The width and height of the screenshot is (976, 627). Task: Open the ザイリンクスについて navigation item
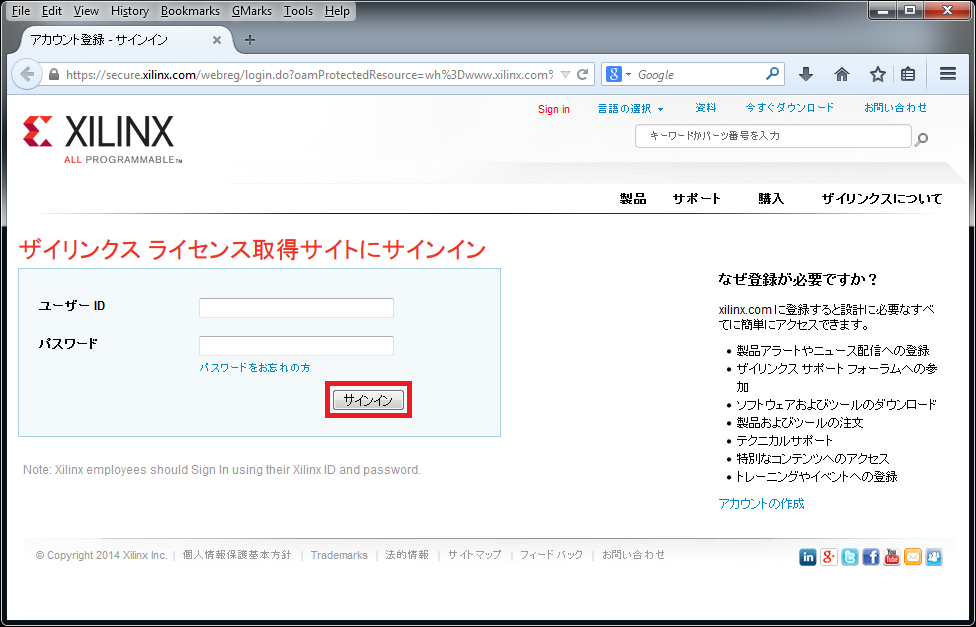point(881,199)
